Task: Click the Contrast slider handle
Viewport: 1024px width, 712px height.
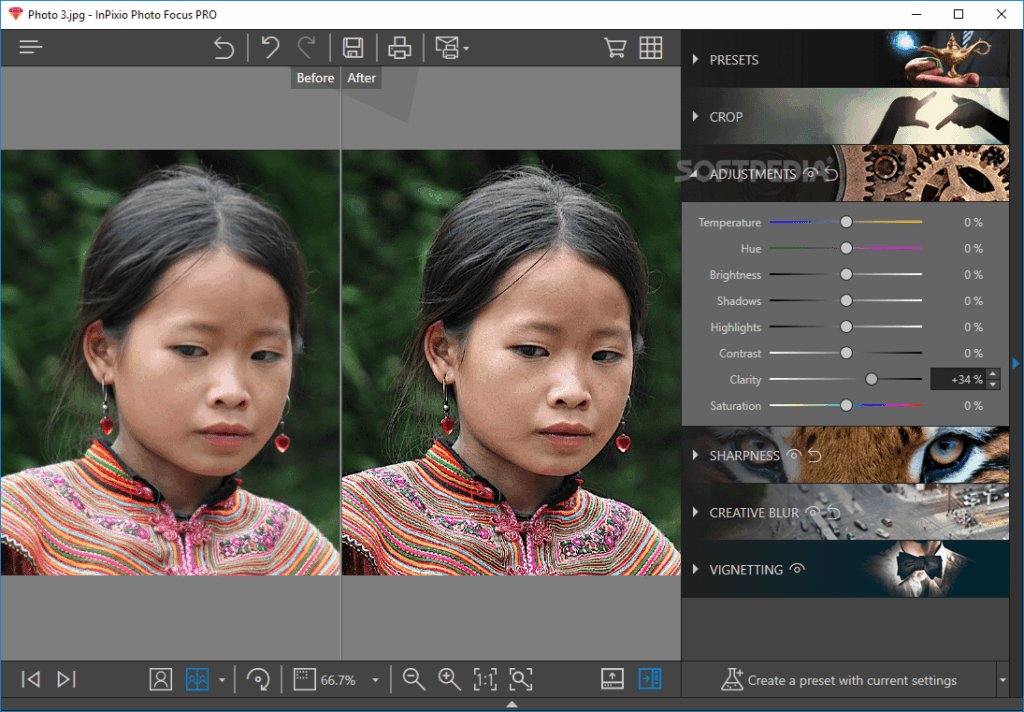Action: point(846,353)
